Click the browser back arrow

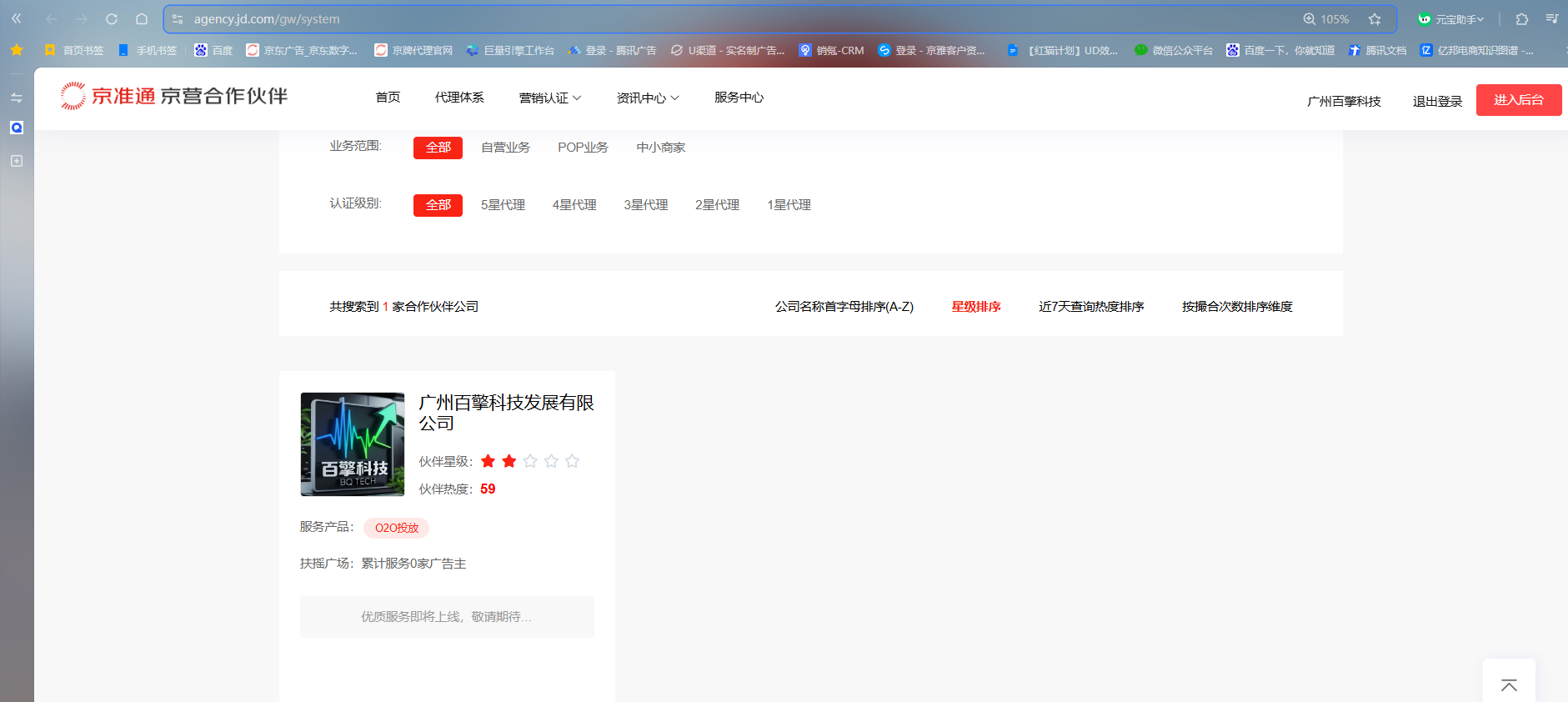pos(52,19)
